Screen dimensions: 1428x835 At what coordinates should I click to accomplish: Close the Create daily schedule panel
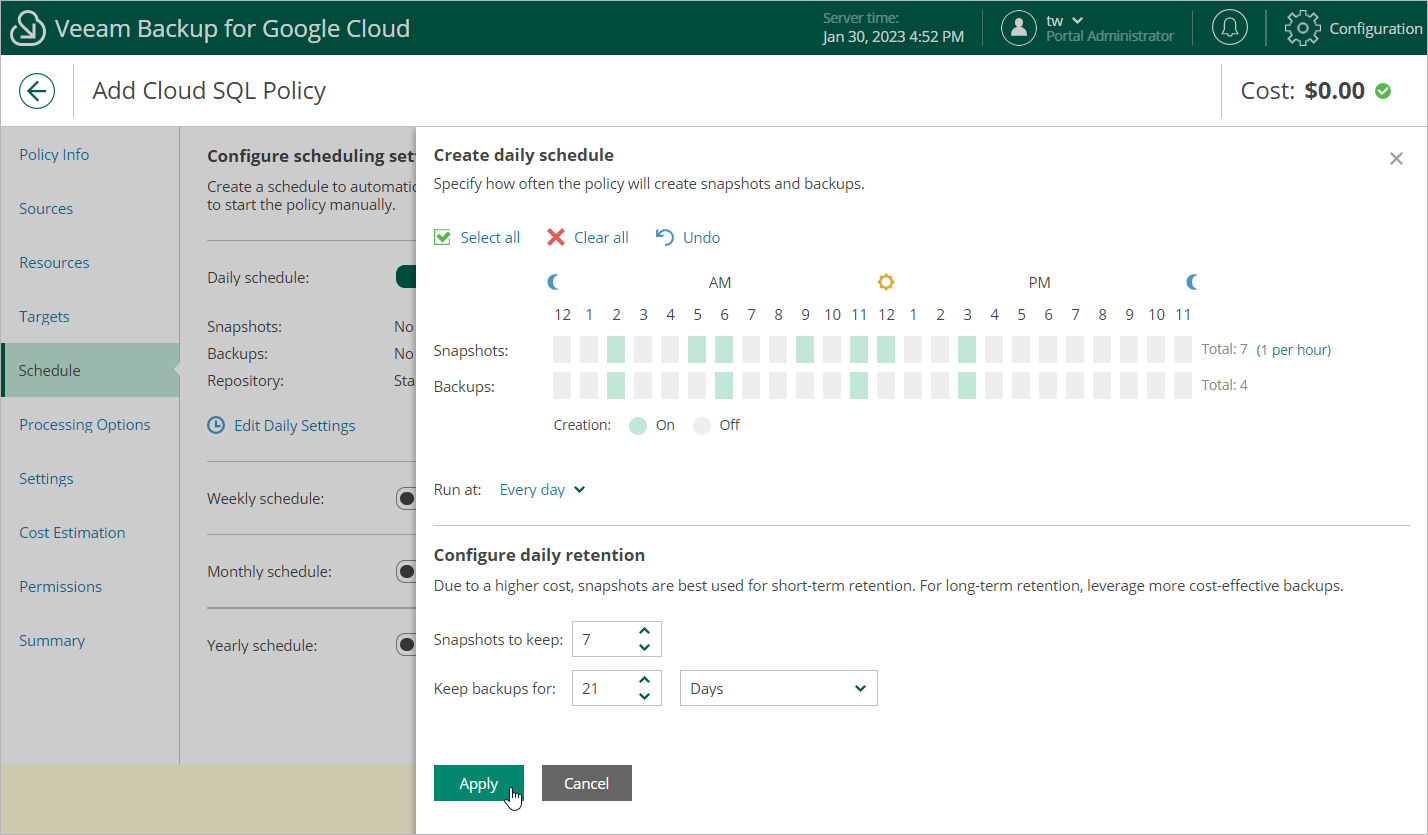coord(1397,158)
